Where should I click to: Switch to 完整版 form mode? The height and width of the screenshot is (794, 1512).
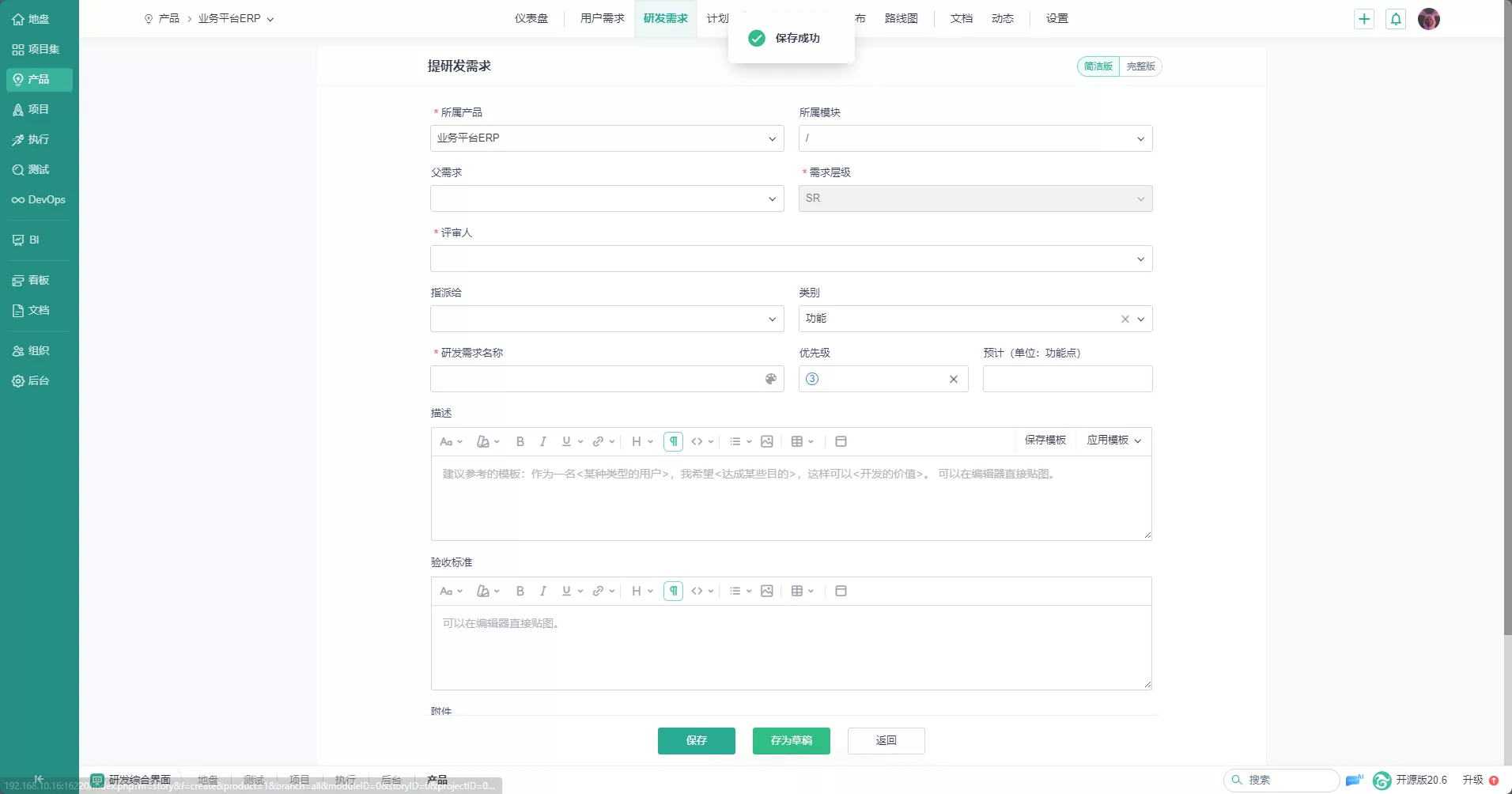point(1140,66)
